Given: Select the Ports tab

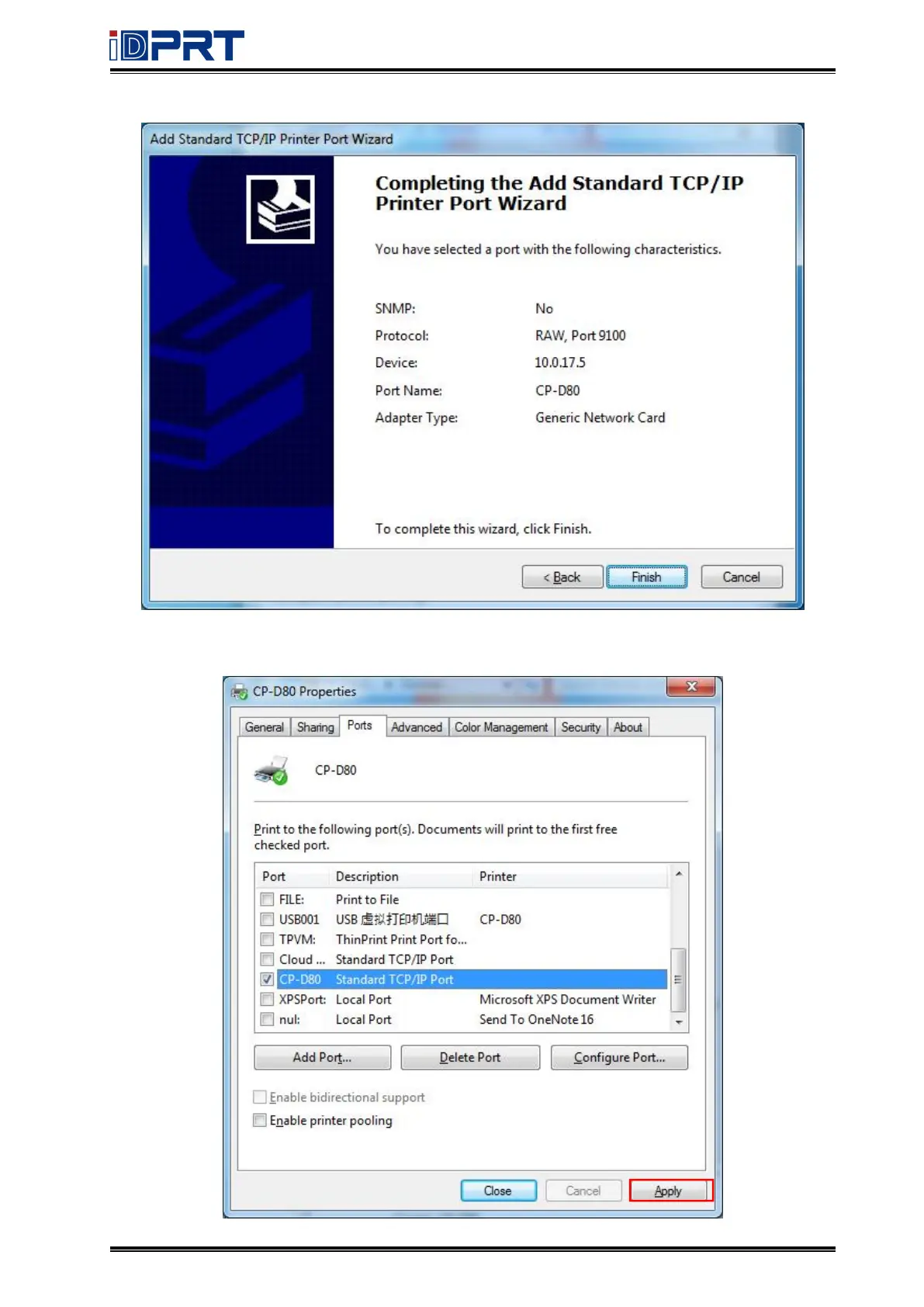Looking at the screenshot, I should (360, 726).
